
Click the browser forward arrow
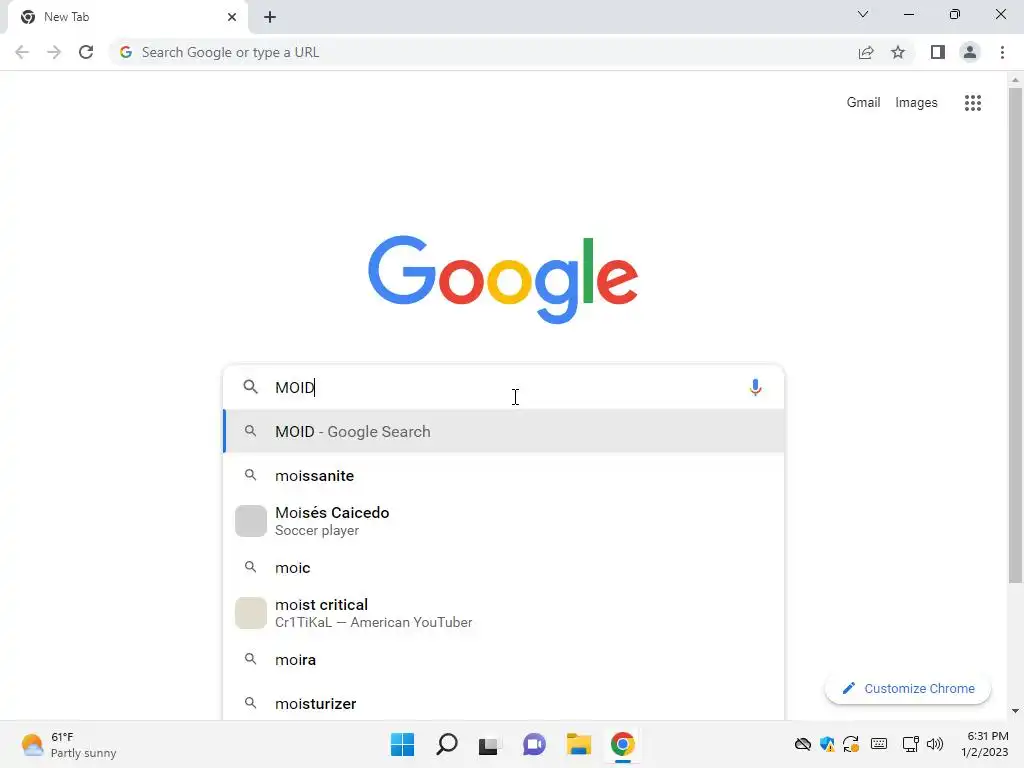54,52
